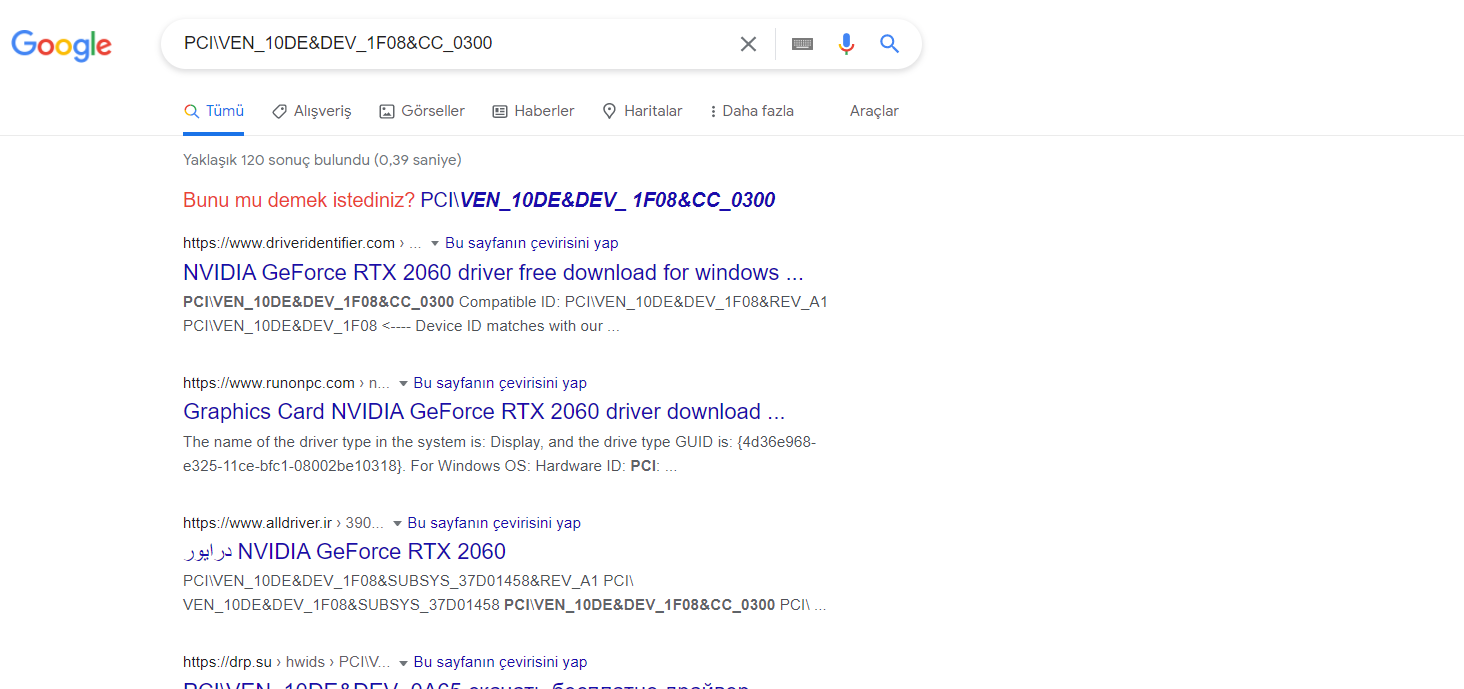Image resolution: width=1464 pixels, height=689 pixels.
Task: Select the Tümü results tab
Action: click(214, 111)
